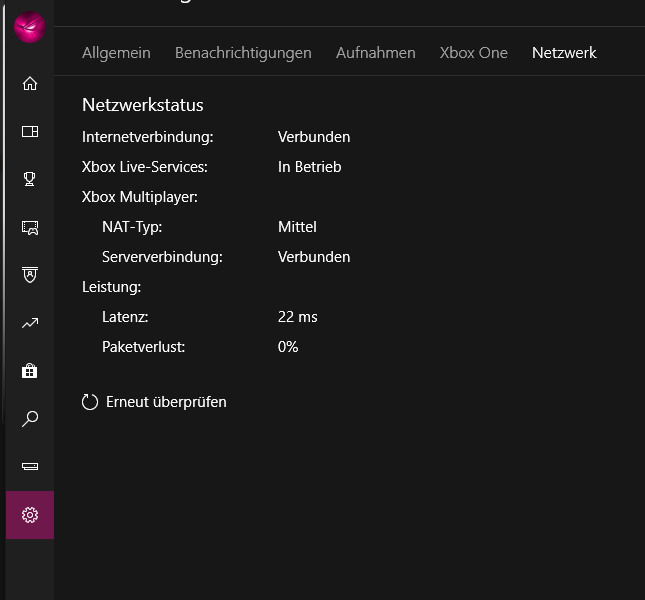Select the Netzwerk tab
This screenshot has width=645, height=600.
(x=564, y=53)
